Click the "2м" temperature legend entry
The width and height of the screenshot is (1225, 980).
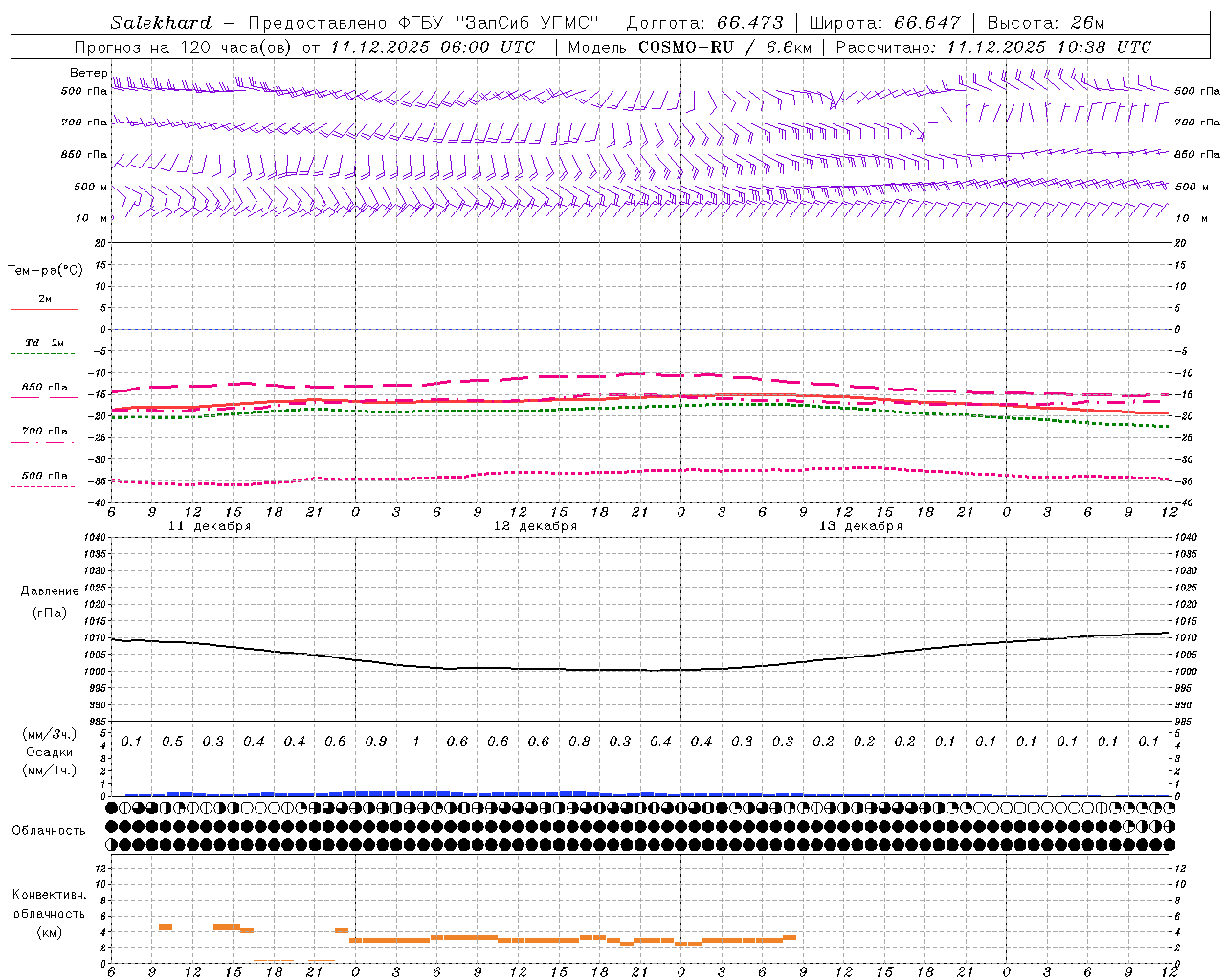45,300
